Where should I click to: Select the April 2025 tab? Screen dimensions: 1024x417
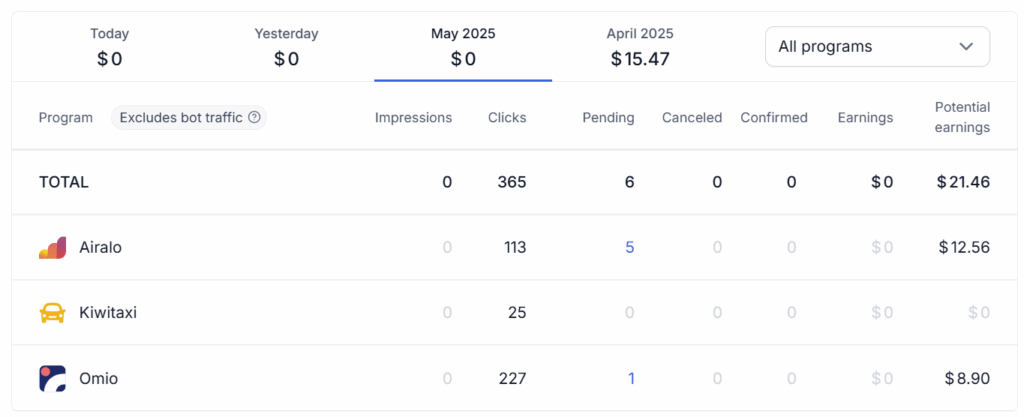coord(640,46)
